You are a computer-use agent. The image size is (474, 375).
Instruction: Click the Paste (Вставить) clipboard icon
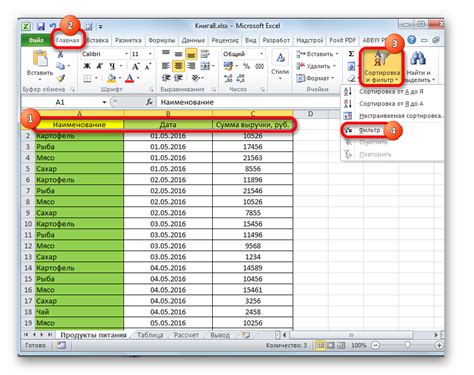(x=40, y=59)
